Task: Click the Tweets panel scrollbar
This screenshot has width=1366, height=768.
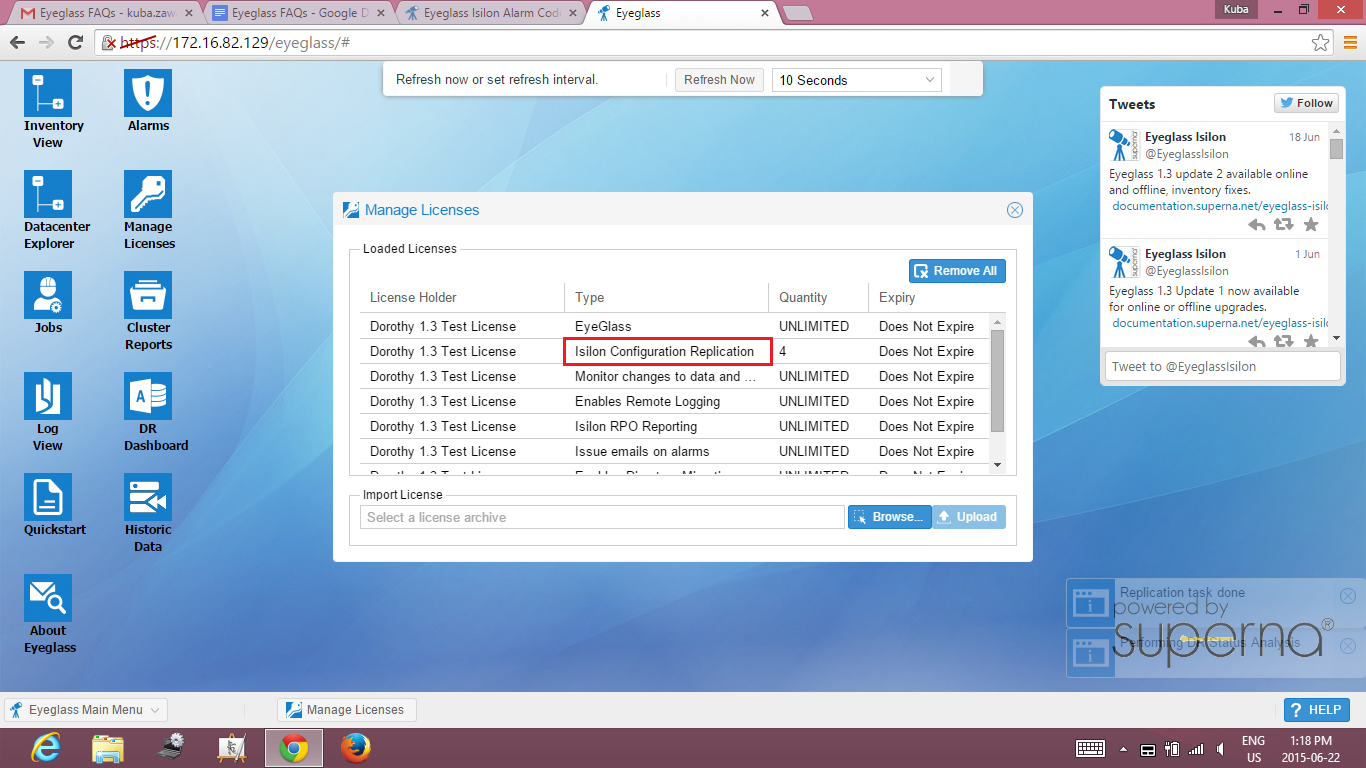Action: coord(1336,148)
